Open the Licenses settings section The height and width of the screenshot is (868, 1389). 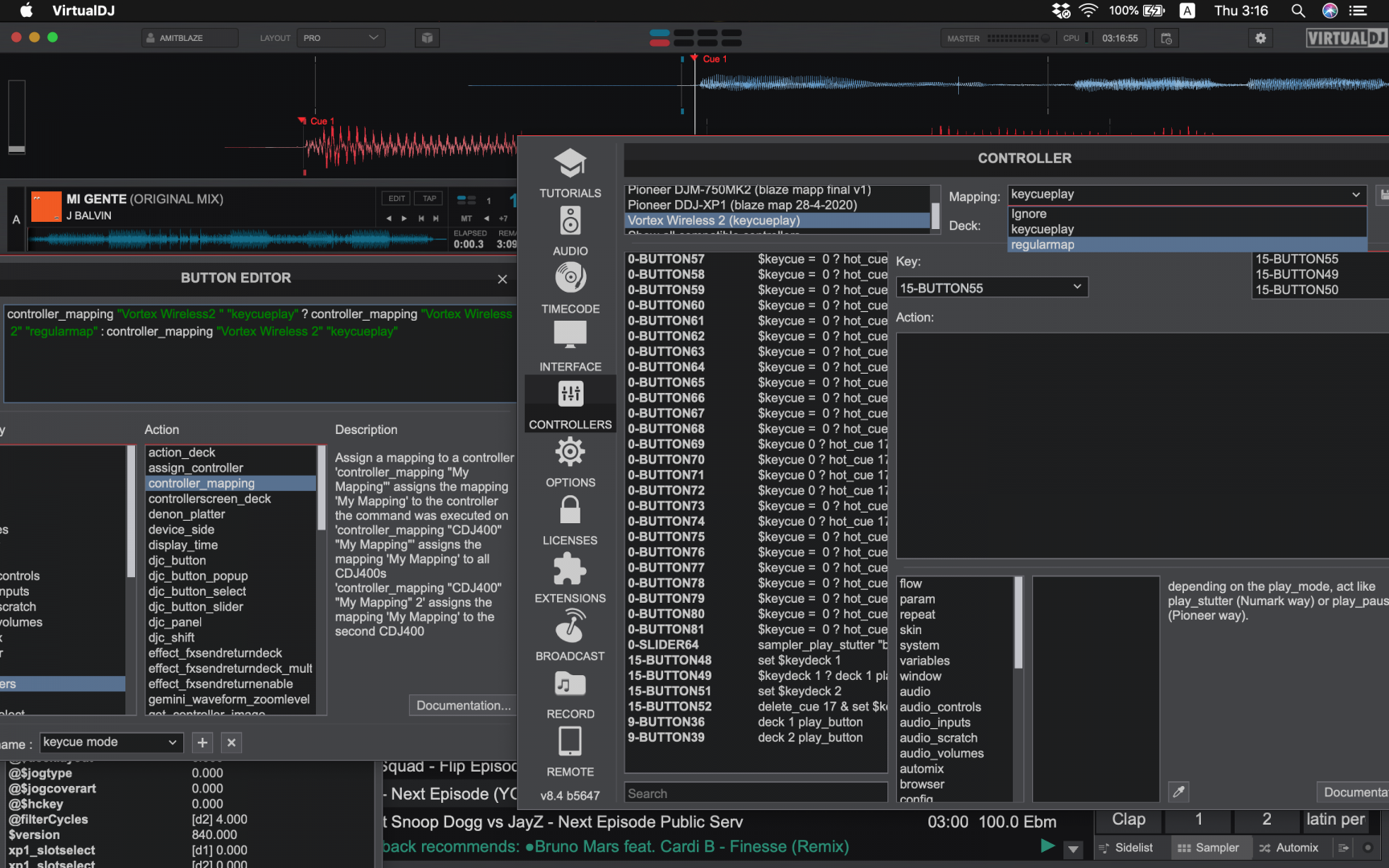pos(570,520)
